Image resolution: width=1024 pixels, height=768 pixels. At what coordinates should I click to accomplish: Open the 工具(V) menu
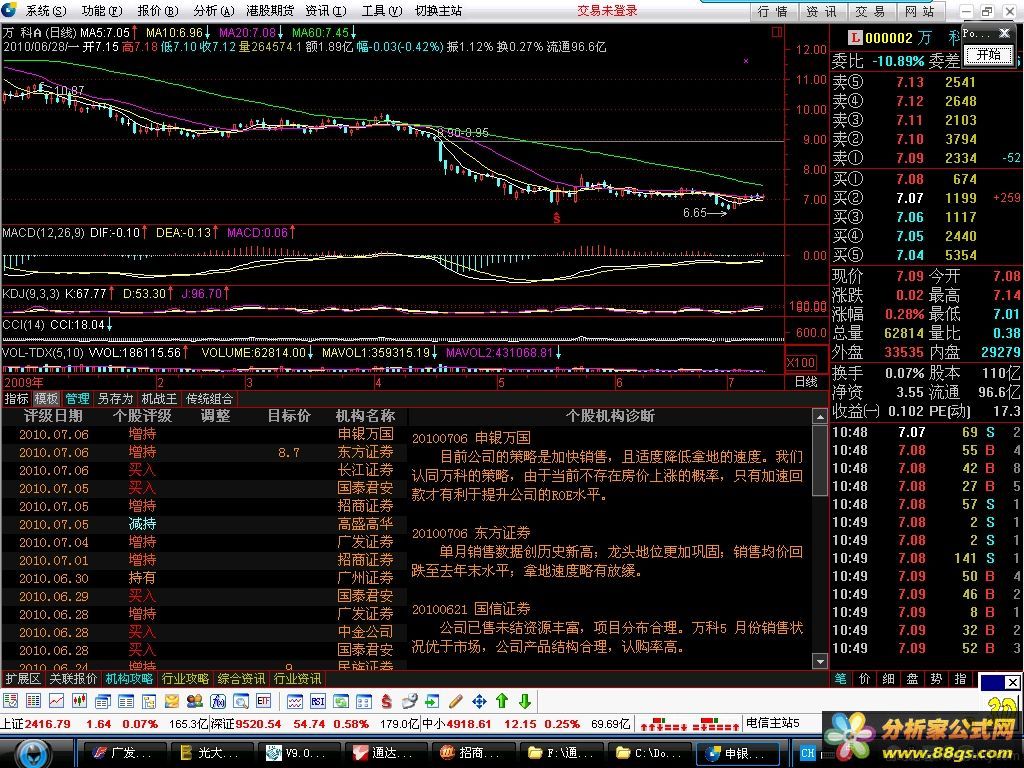click(382, 10)
